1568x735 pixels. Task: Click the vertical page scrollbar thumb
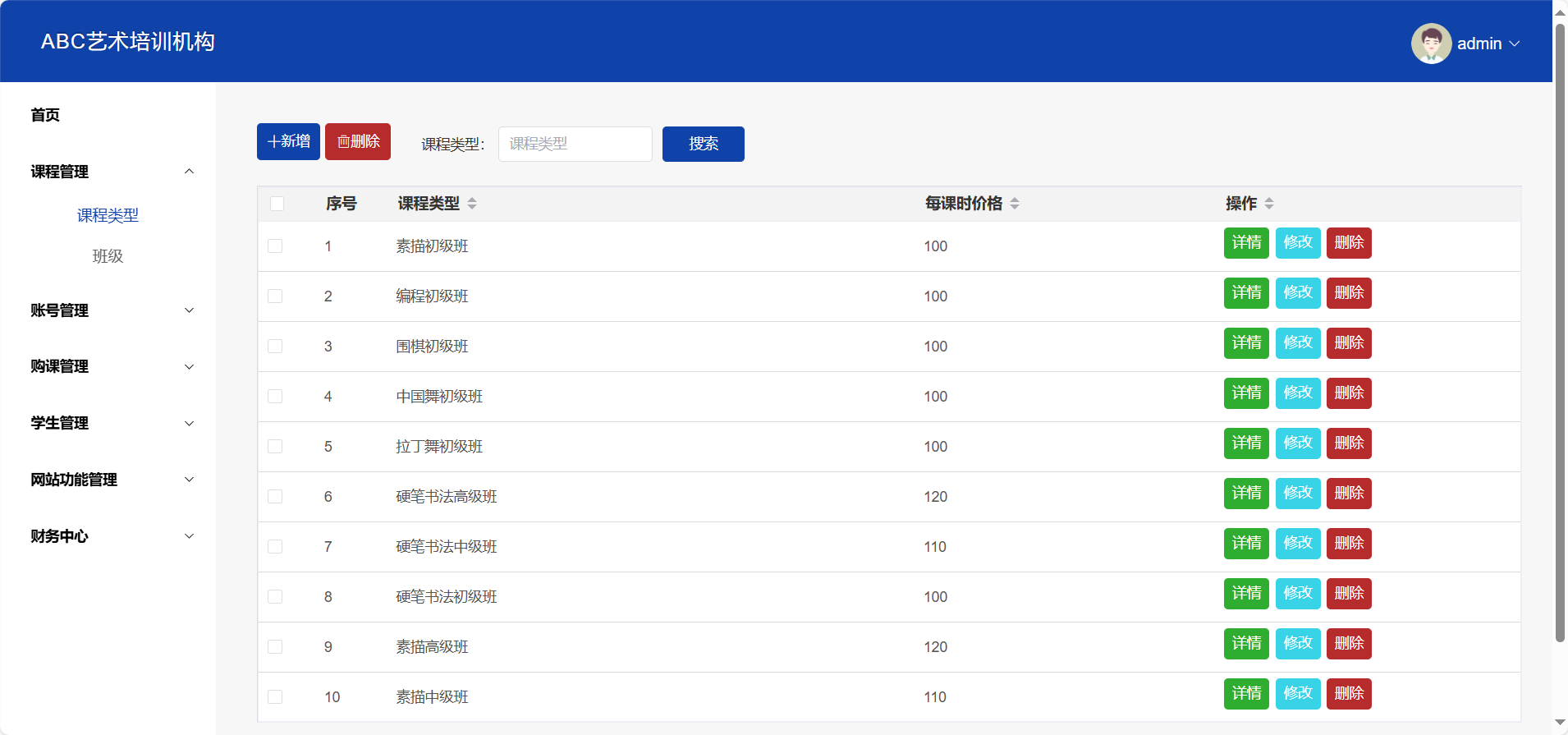(1560, 328)
